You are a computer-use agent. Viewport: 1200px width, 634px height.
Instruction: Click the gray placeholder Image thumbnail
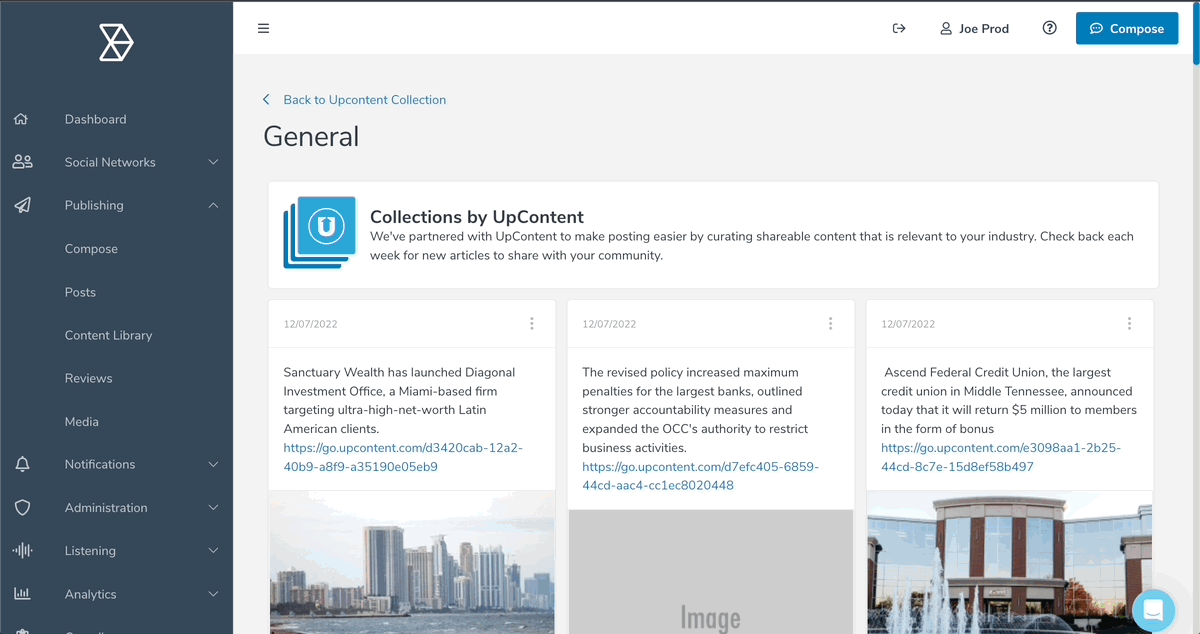point(711,572)
